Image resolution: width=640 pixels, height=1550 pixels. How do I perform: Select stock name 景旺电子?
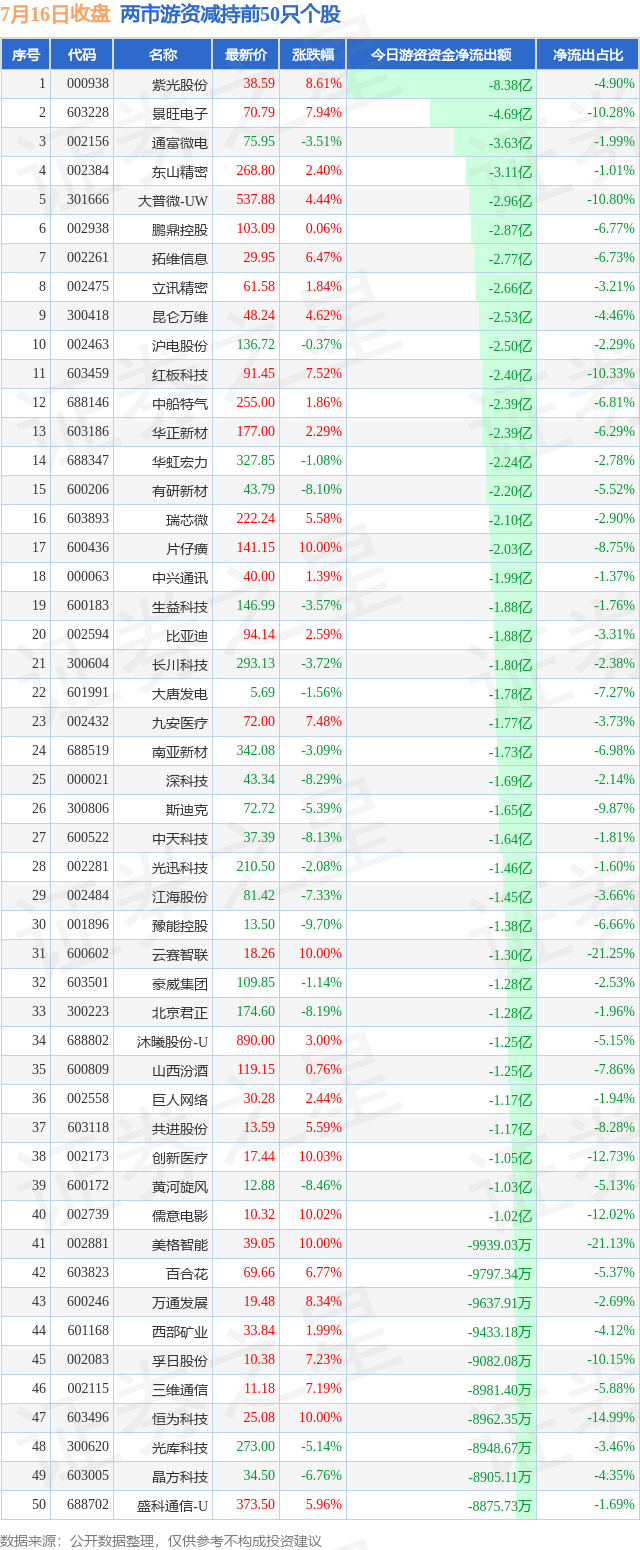click(x=180, y=113)
